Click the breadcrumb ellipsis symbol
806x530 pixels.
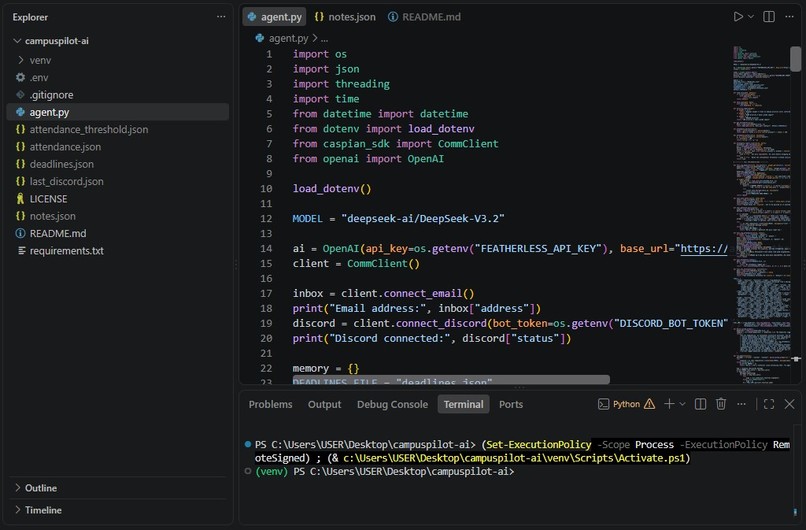coord(324,39)
